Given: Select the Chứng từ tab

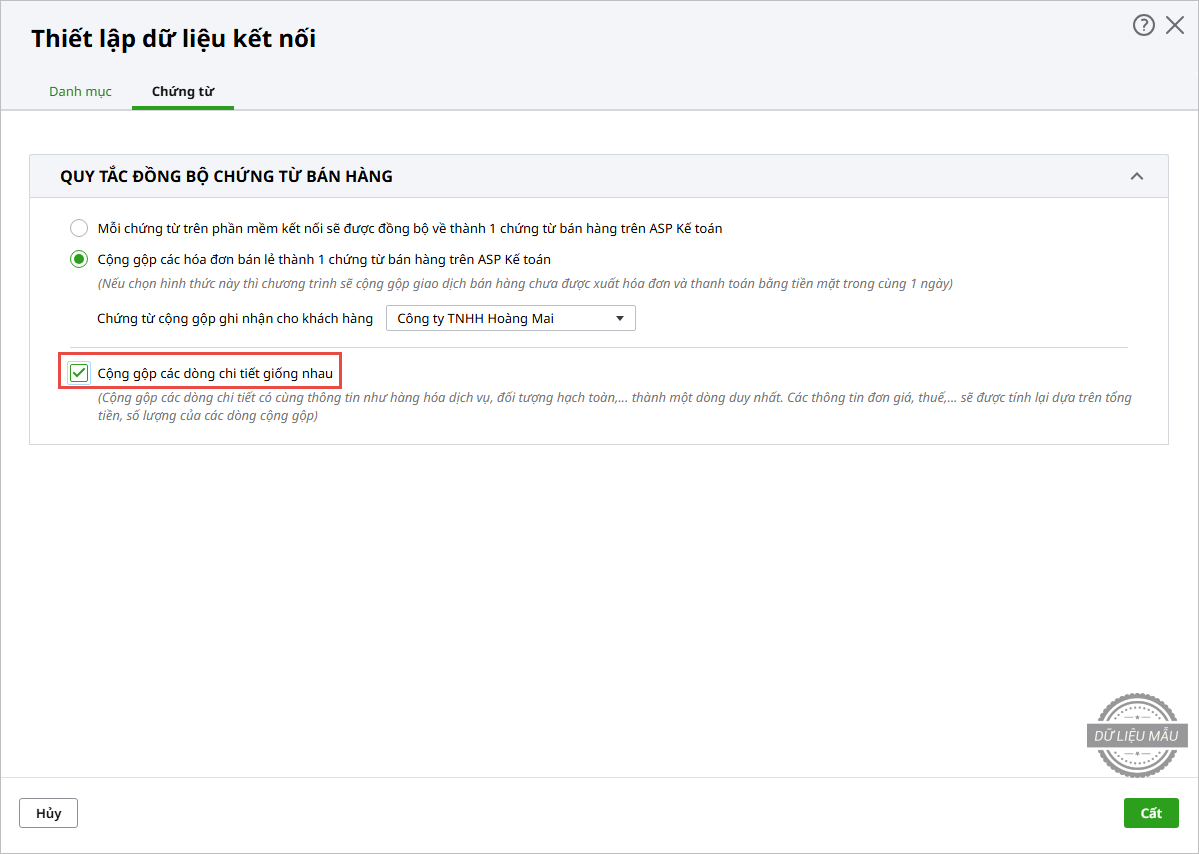Looking at the screenshot, I should 183,91.
